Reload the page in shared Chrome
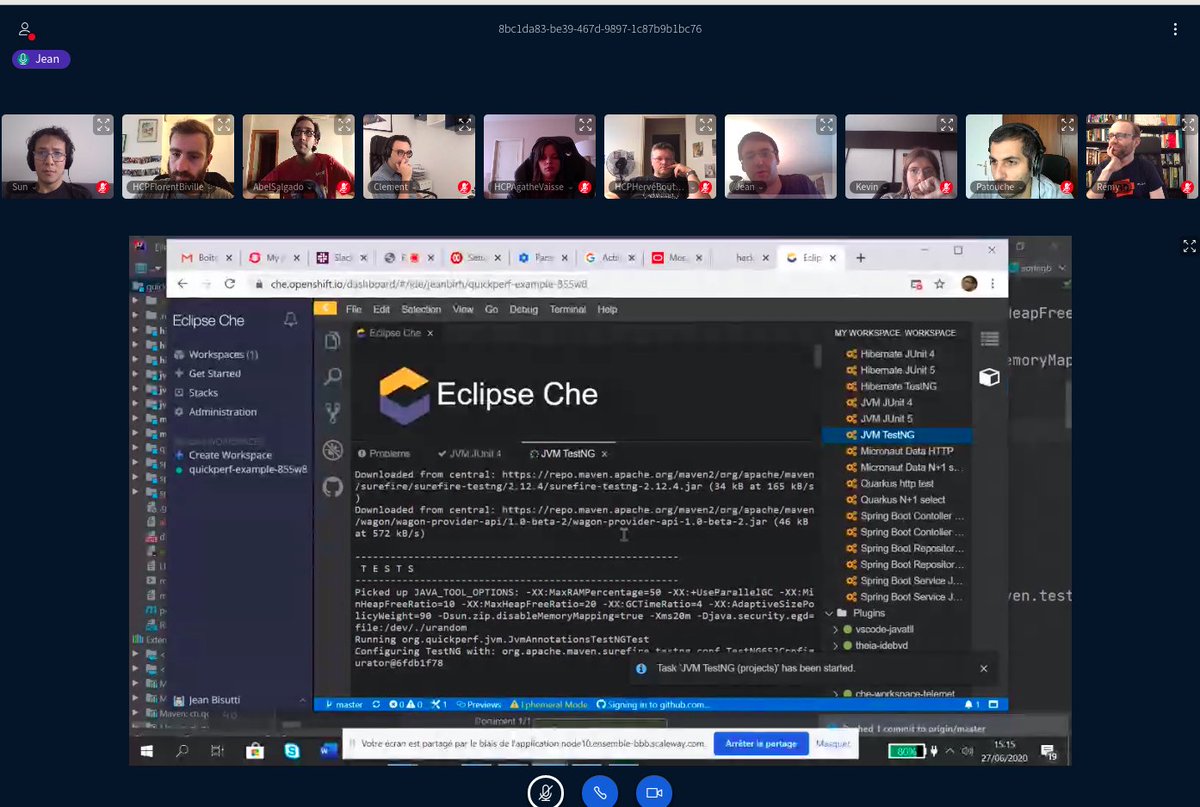Viewport: 1200px width, 807px height. [230, 284]
